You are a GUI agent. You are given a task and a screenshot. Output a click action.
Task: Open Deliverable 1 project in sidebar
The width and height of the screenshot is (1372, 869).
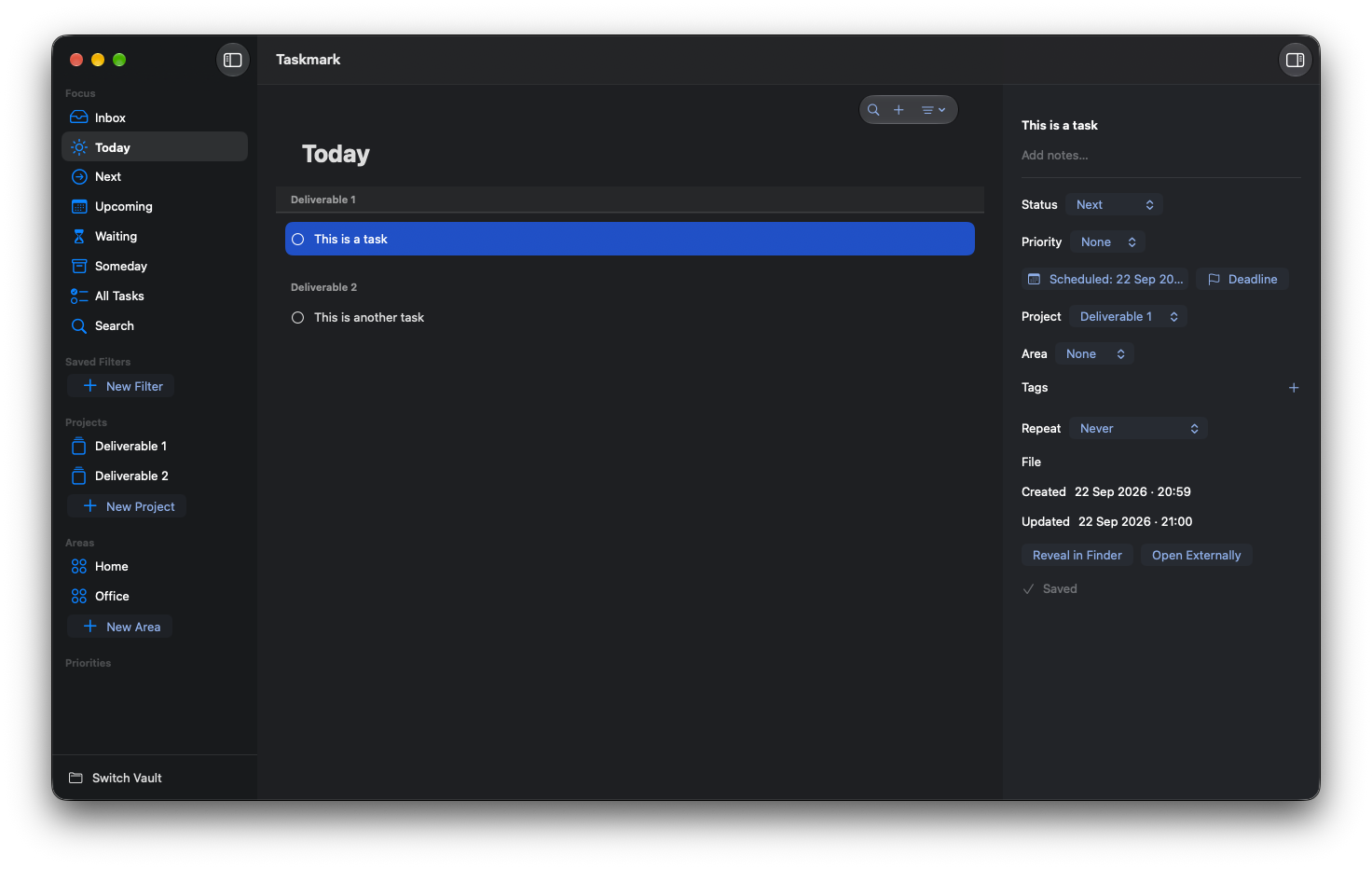155,447
